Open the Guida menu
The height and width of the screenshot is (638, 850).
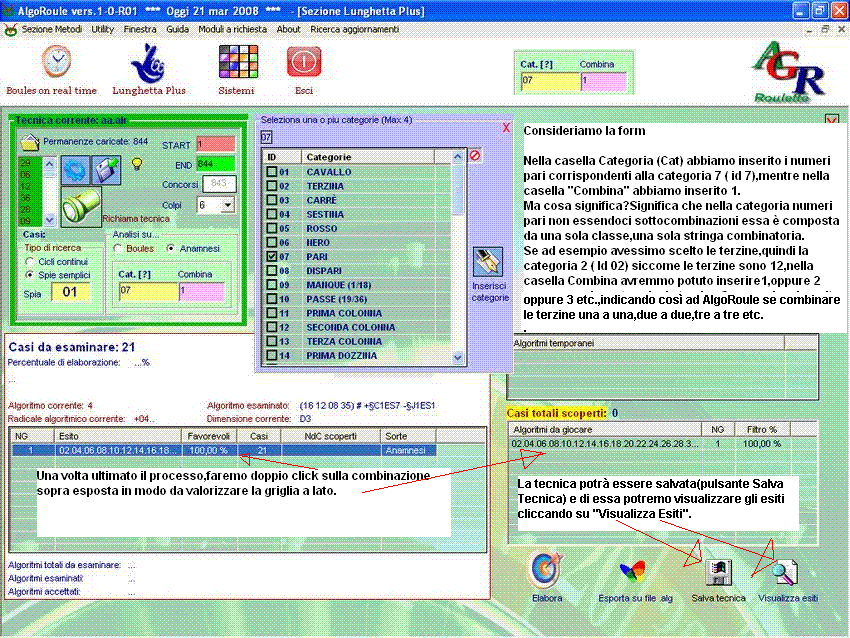tap(177, 29)
